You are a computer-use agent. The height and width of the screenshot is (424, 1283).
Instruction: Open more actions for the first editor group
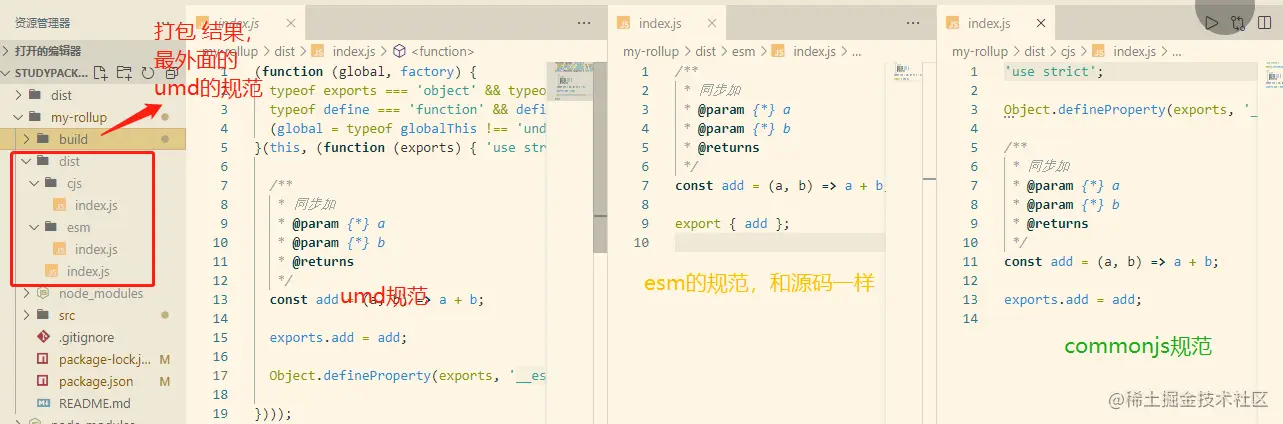(x=585, y=22)
